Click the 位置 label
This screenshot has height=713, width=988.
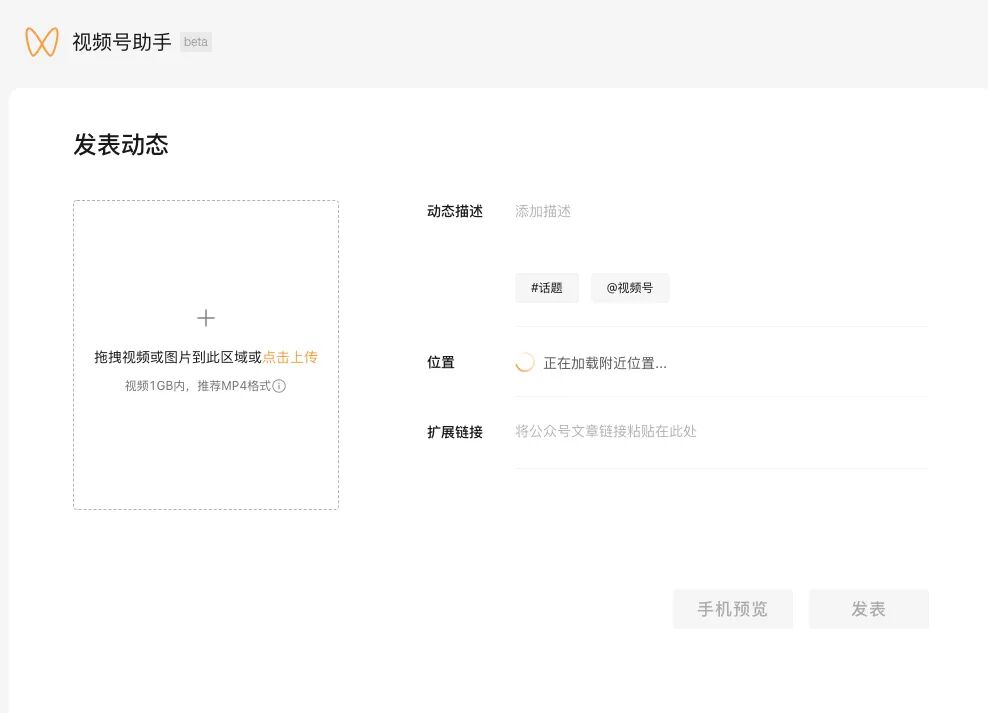(440, 363)
